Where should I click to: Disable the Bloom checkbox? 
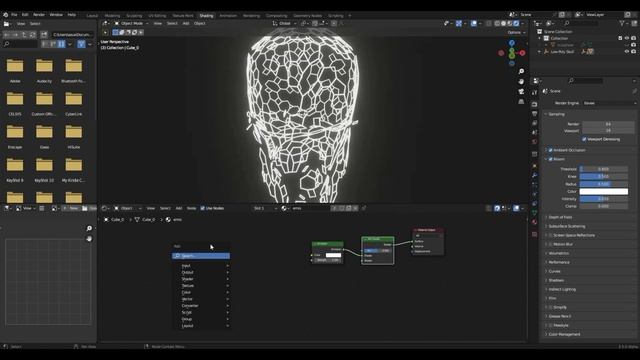click(551, 159)
